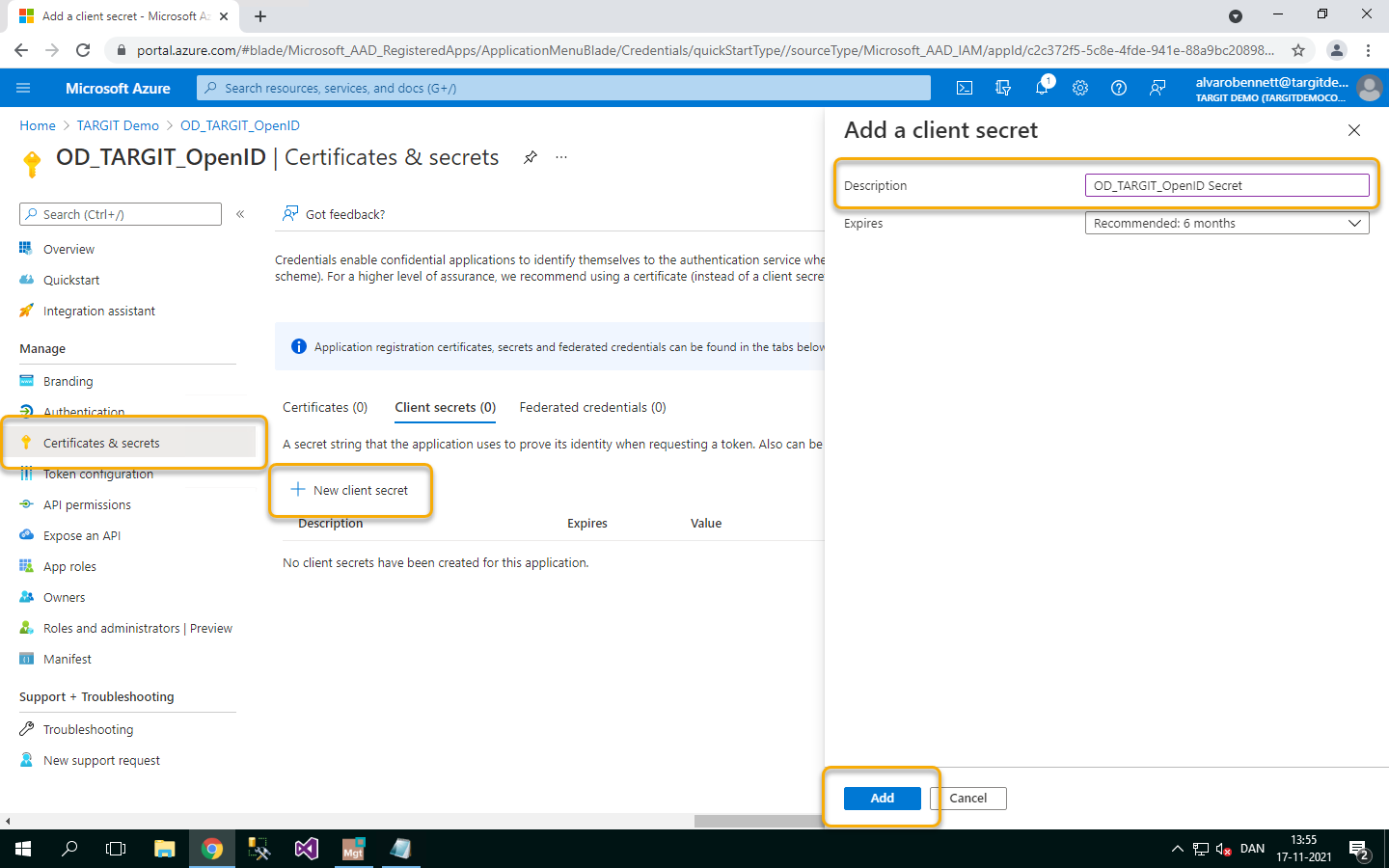The width and height of the screenshot is (1389, 868).
Task: Open Manifest menu item
Action: click(x=67, y=659)
